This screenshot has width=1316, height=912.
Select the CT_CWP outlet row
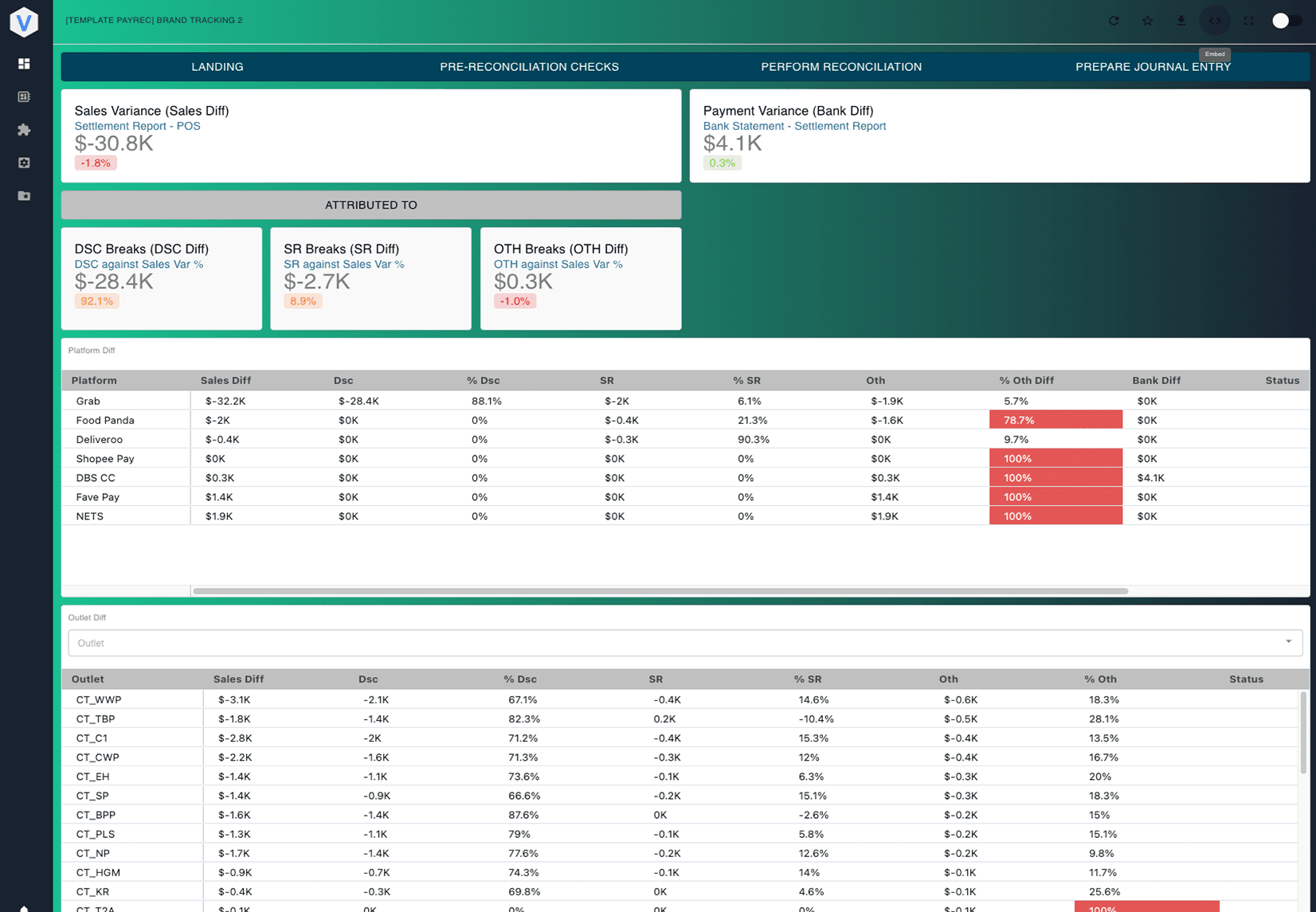point(680,757)
